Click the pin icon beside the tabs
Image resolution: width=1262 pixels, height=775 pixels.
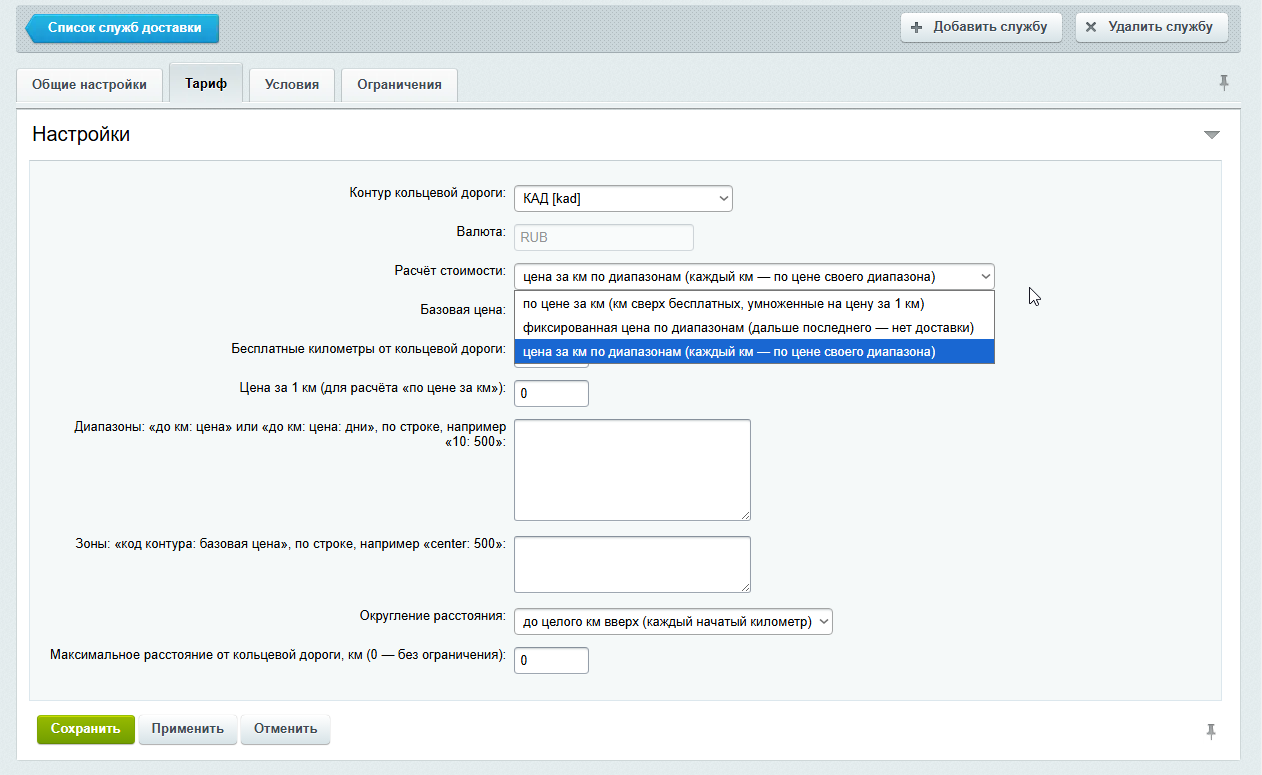tap(1224, 83)
